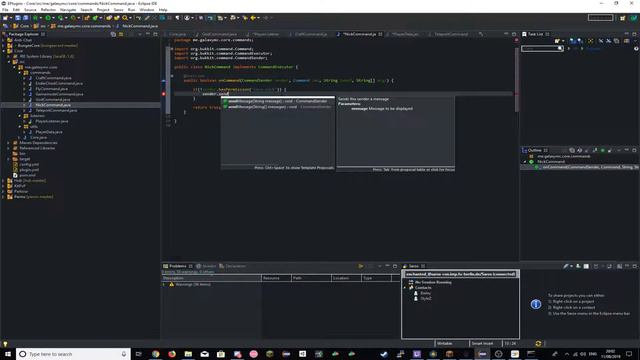Screen dimensions: 640x360
Task: Click the Microsoft Store taskbar icon
Action: [221, 354]
